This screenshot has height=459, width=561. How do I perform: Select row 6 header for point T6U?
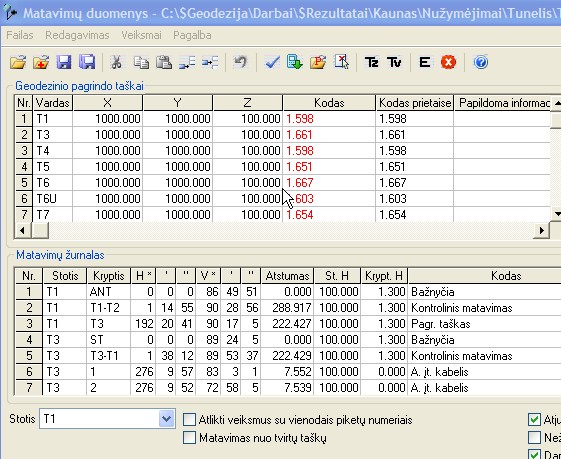coord(24,199)
